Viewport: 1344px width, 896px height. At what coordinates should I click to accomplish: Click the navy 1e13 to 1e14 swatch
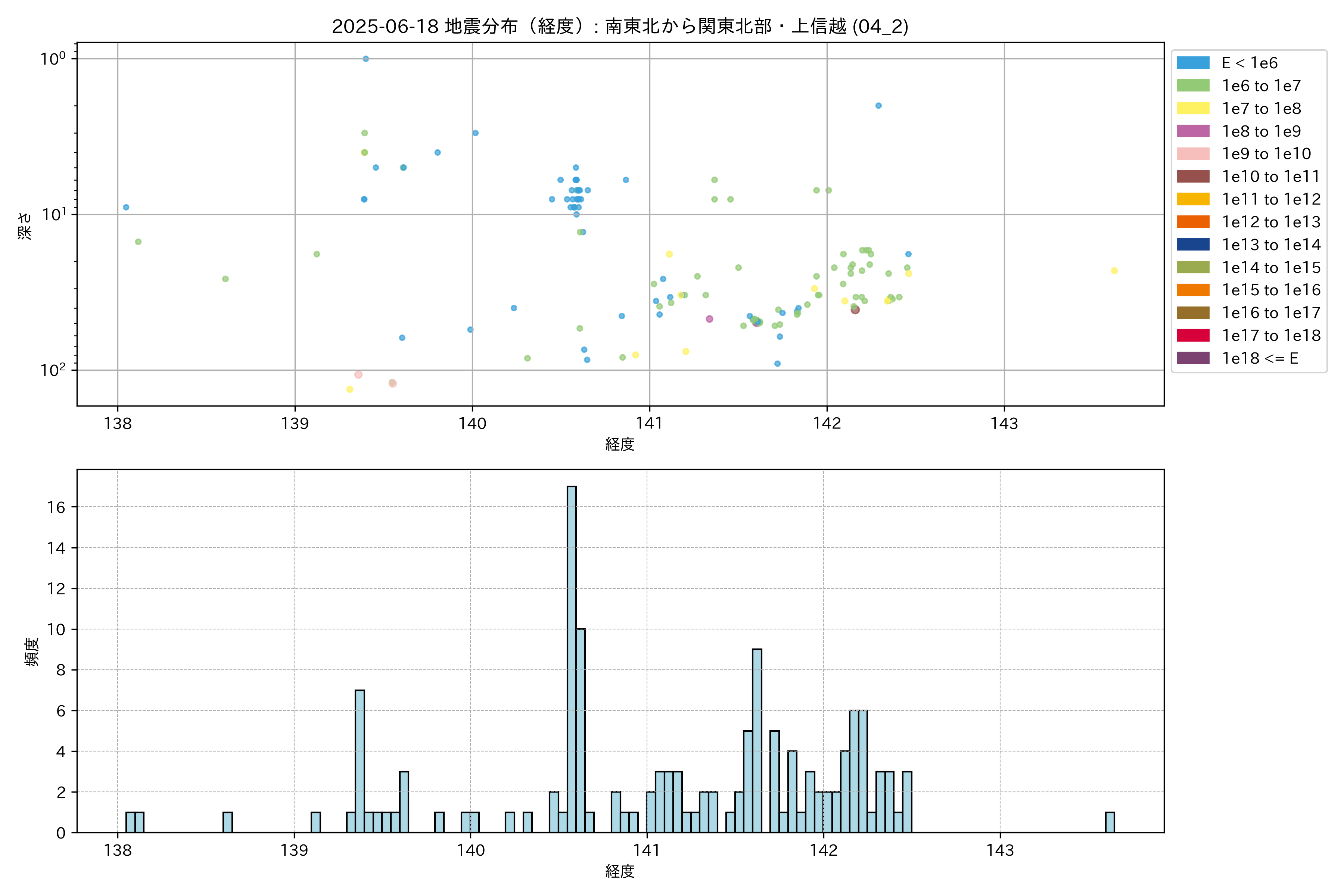(1192, 245)
